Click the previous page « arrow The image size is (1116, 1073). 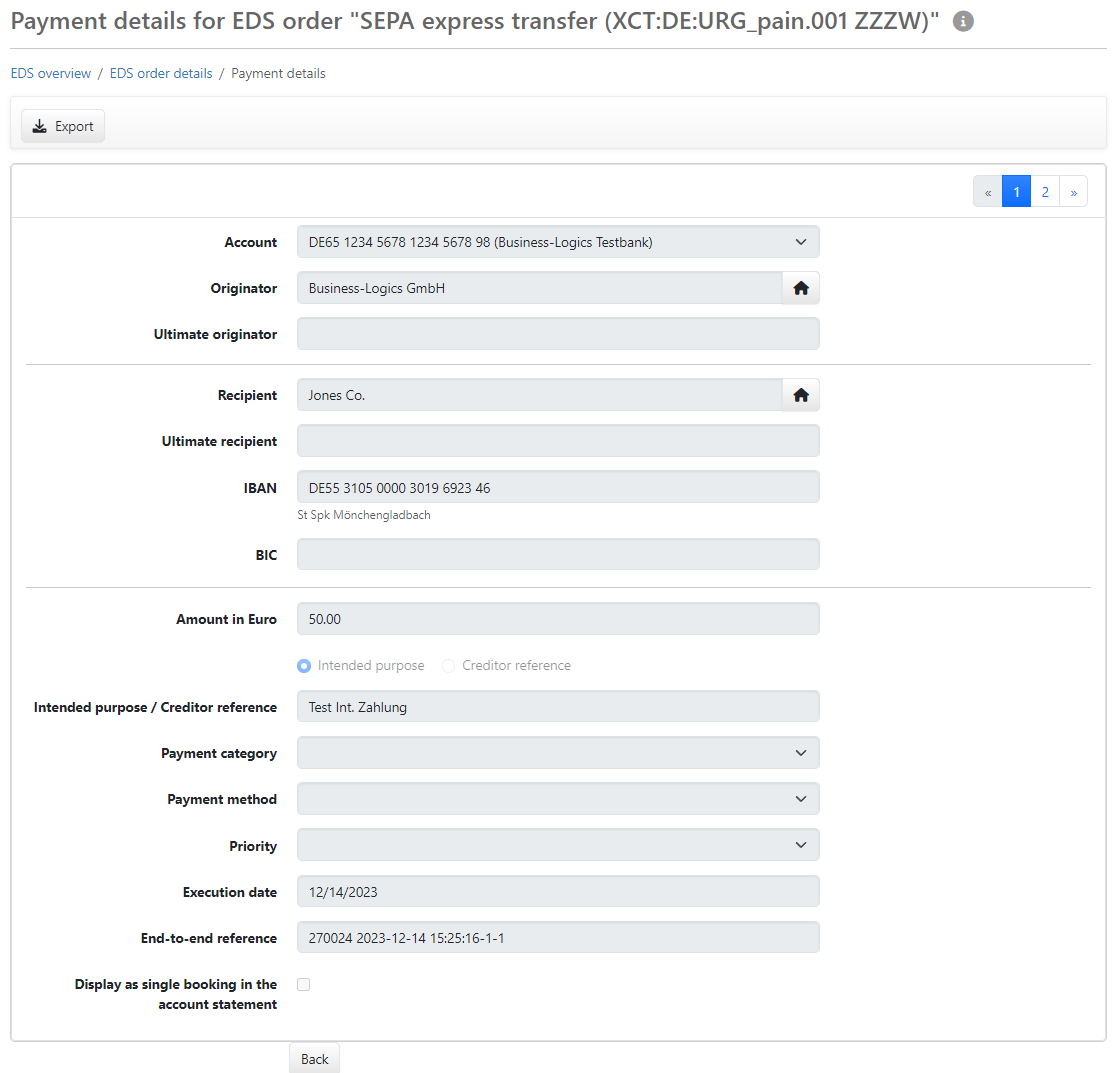point(988,191)
